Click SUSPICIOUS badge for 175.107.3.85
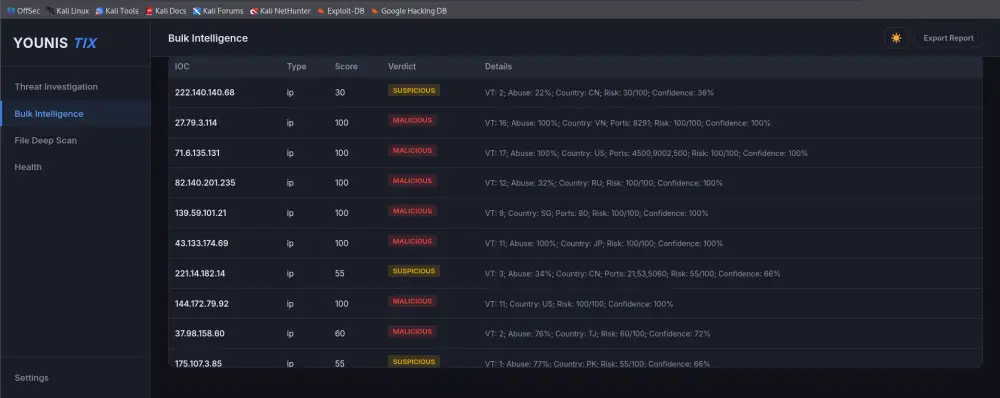The image size is (1000, 398). (x=414, y=362)
